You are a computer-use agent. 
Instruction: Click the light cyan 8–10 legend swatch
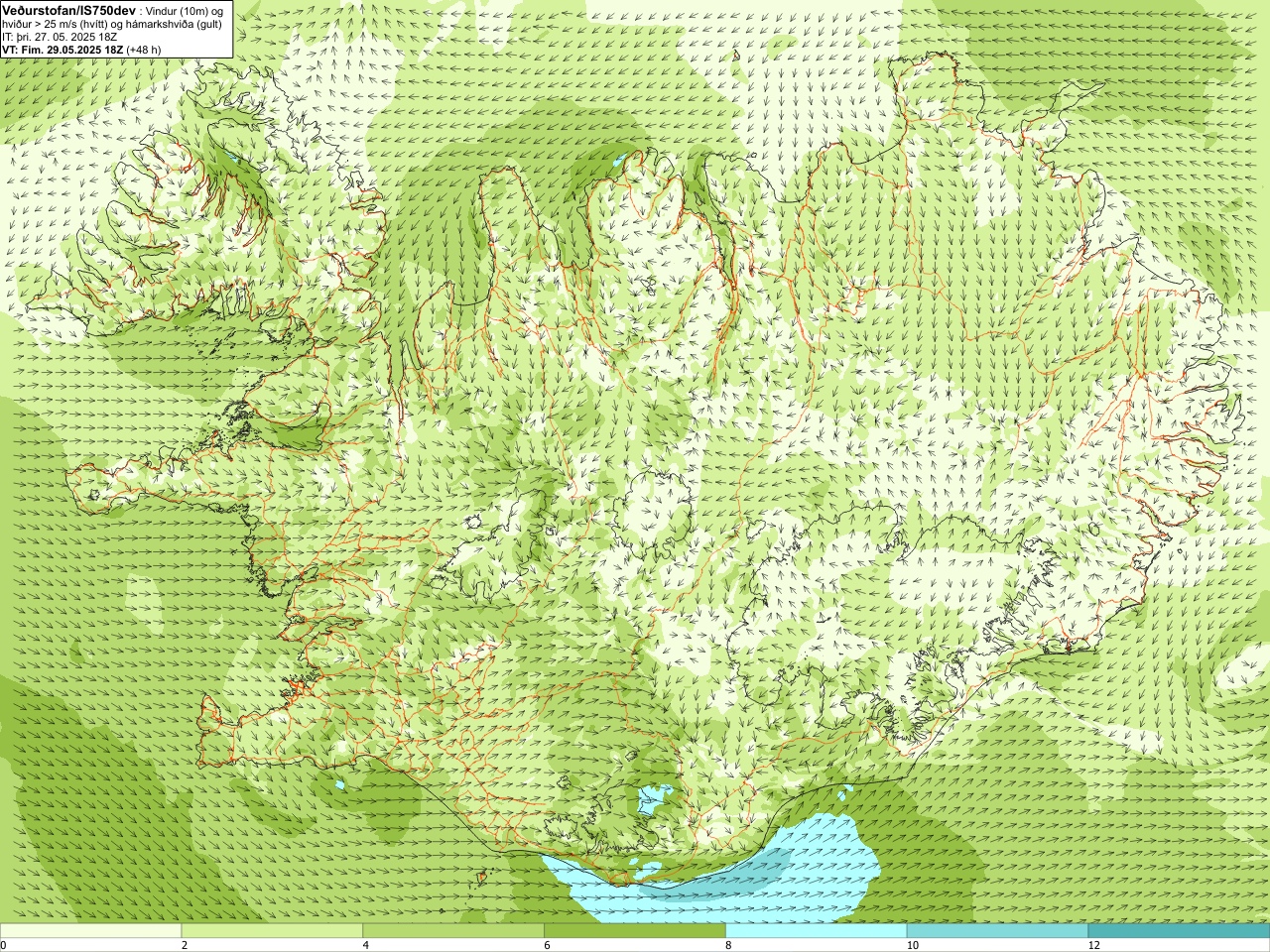(x=817, y=930)
